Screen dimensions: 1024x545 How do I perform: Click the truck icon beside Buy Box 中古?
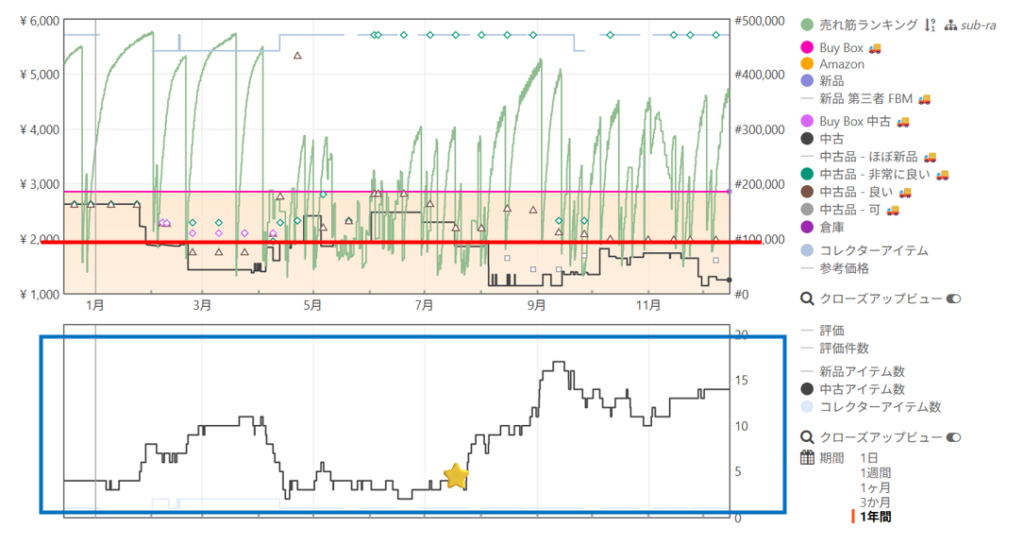[902, 121]
